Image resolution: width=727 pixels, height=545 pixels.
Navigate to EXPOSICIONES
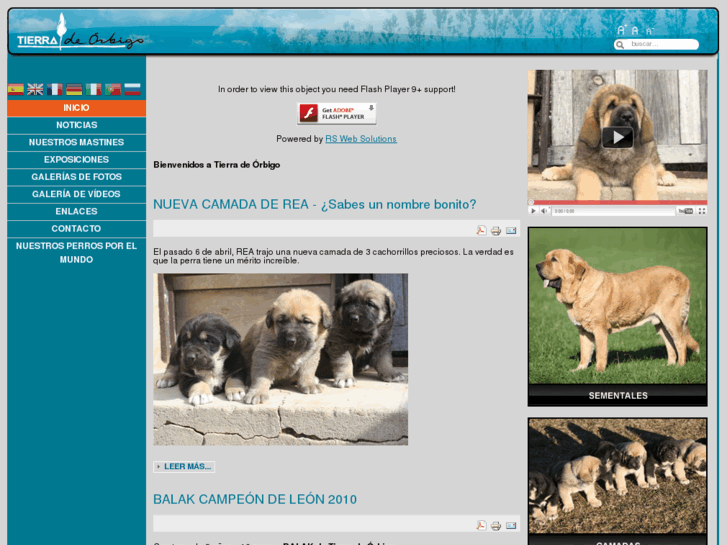[x=77, y=160]
